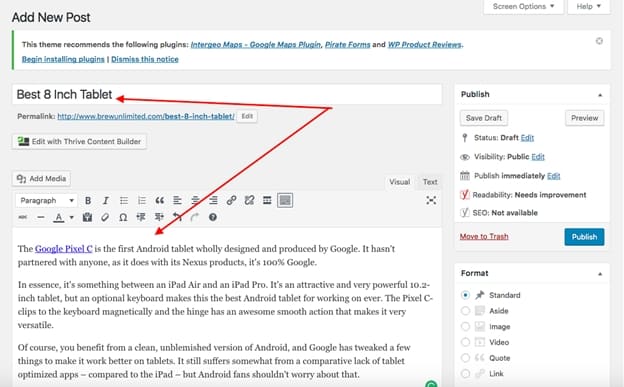Screen dimensions: 624x387
Task: Open the Intergeo Maps plugin link
Action: tap(255, 45)
